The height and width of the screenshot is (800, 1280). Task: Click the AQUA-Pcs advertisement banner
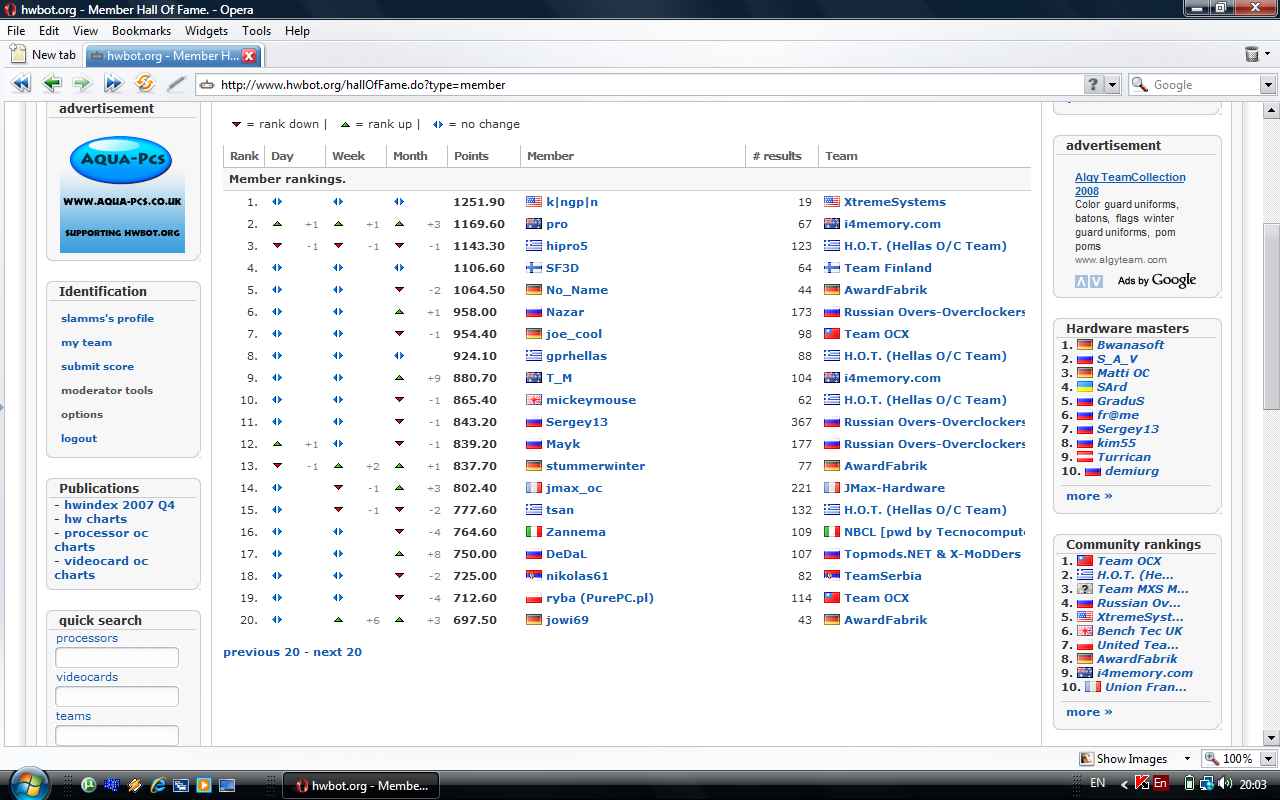tap(122, 194)
